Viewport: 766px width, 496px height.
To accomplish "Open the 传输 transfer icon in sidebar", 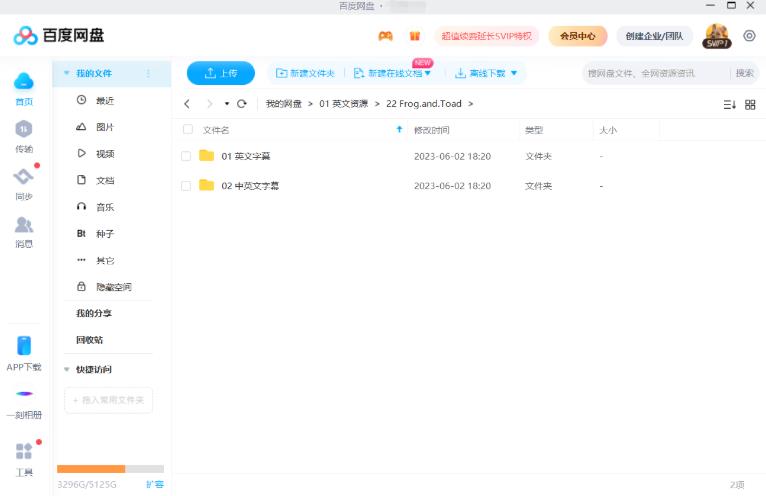I will point(23,129).
